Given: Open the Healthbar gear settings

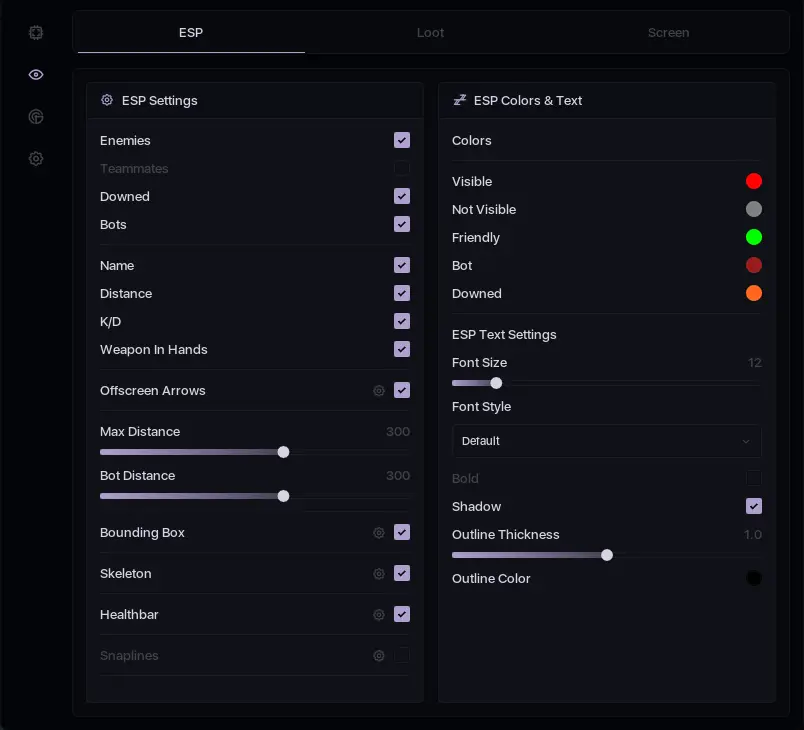Looking at the screenshot, I should 379,615.
